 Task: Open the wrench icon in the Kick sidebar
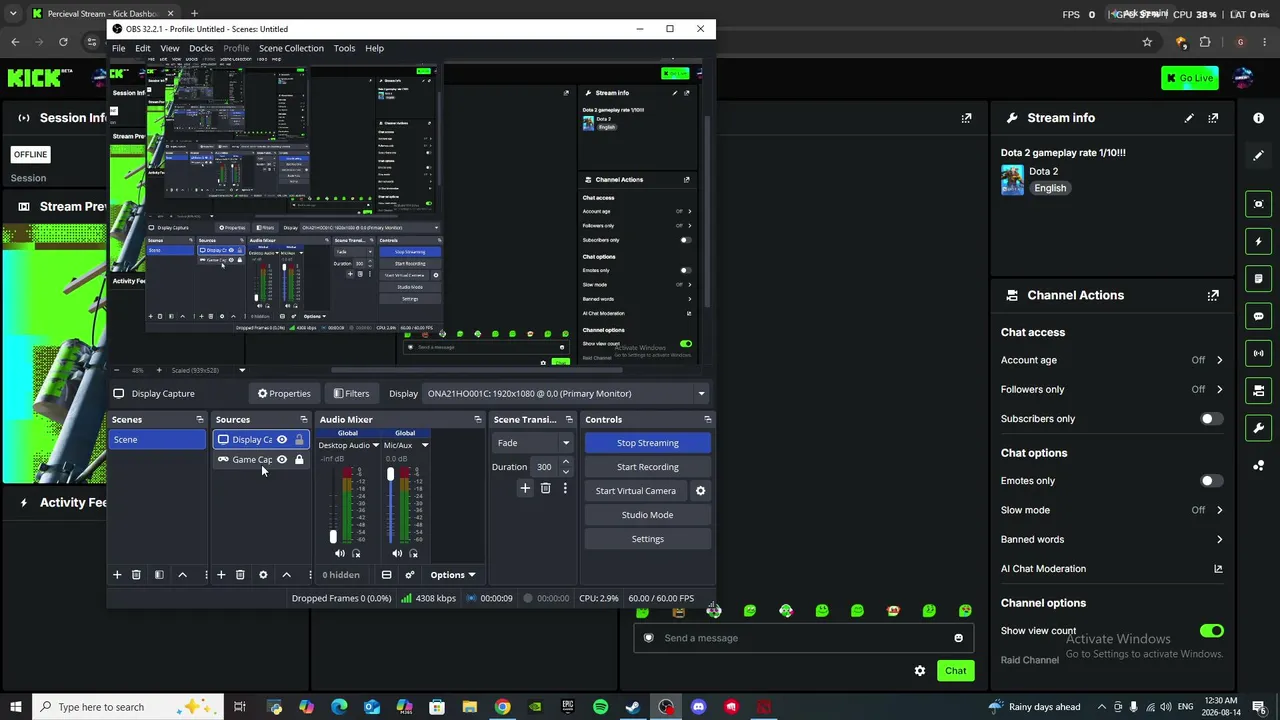tap(1259, 428)
